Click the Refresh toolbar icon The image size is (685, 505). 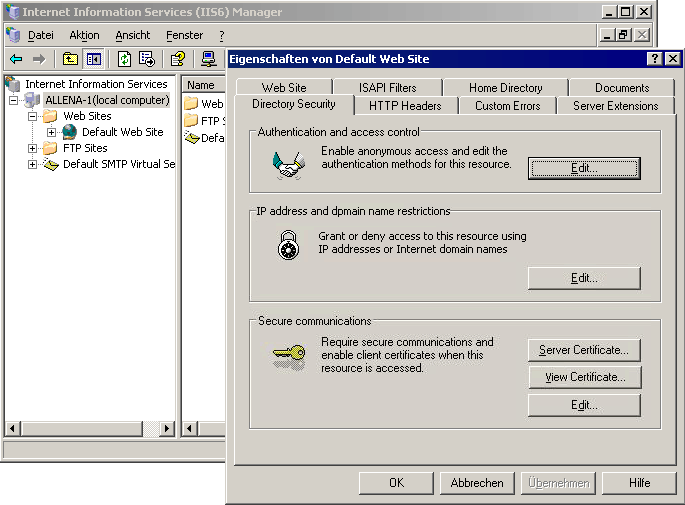(x=125, y=59)
